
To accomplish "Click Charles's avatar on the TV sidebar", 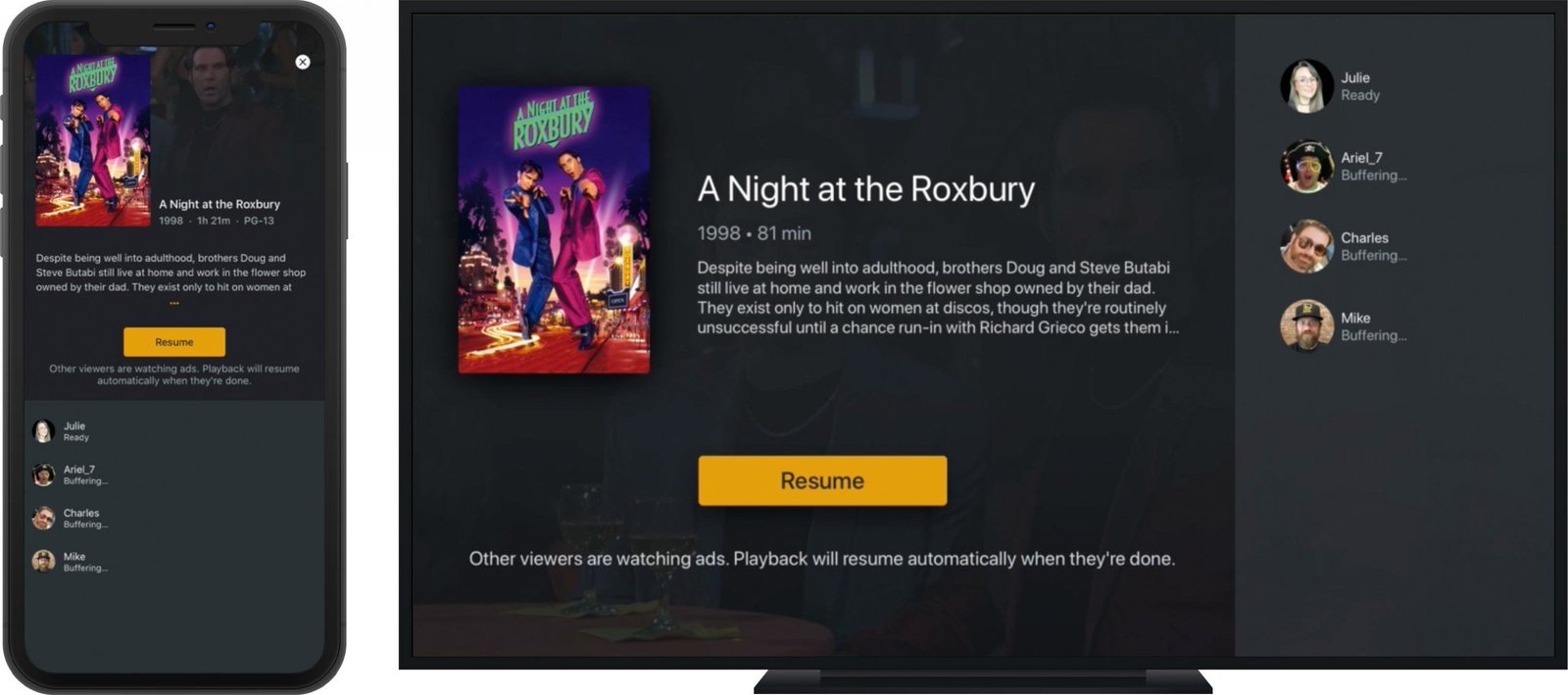I will pyautogui.click(x=1306, y=246).
